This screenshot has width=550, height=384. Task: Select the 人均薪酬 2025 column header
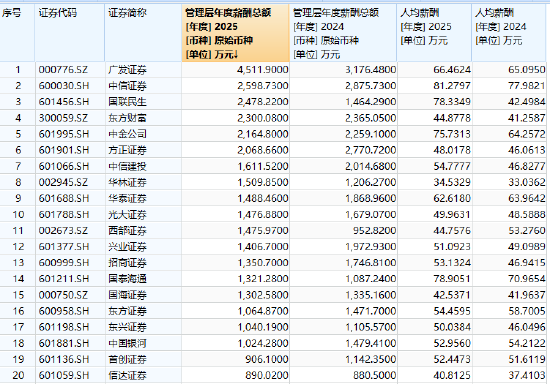click(x=434, y=33)
